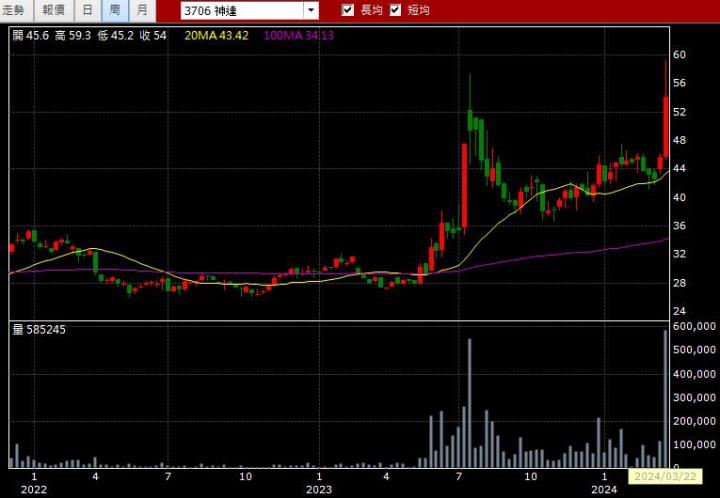Open the 報價 quote tab

tap(53, 10)
